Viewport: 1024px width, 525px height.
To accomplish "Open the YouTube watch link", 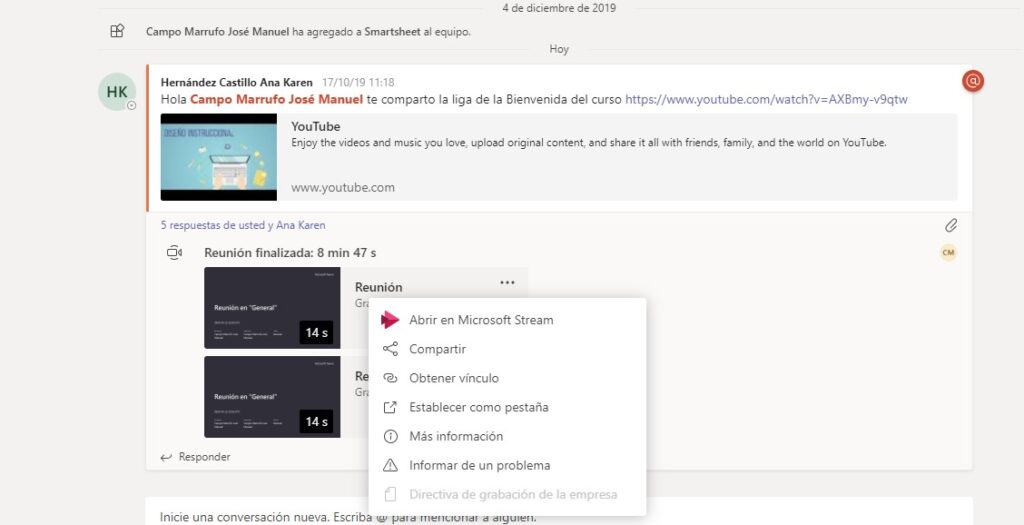I will pos(766,100).
